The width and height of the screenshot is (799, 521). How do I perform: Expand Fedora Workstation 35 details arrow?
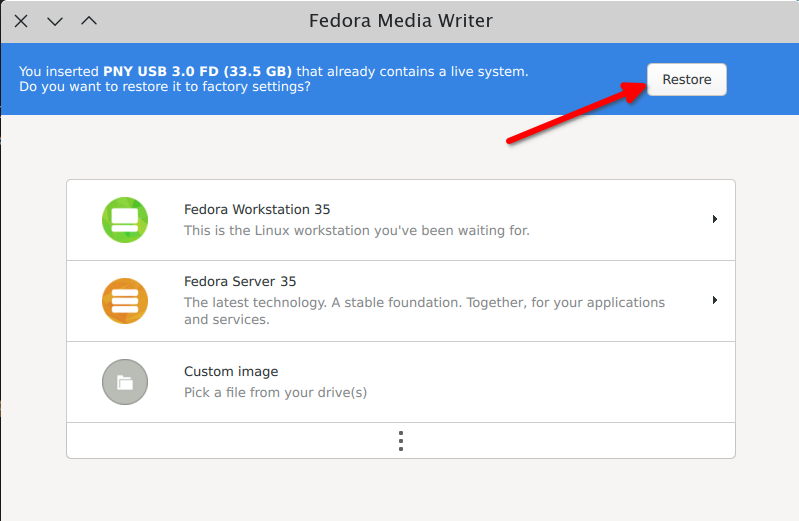click(715, 219)
